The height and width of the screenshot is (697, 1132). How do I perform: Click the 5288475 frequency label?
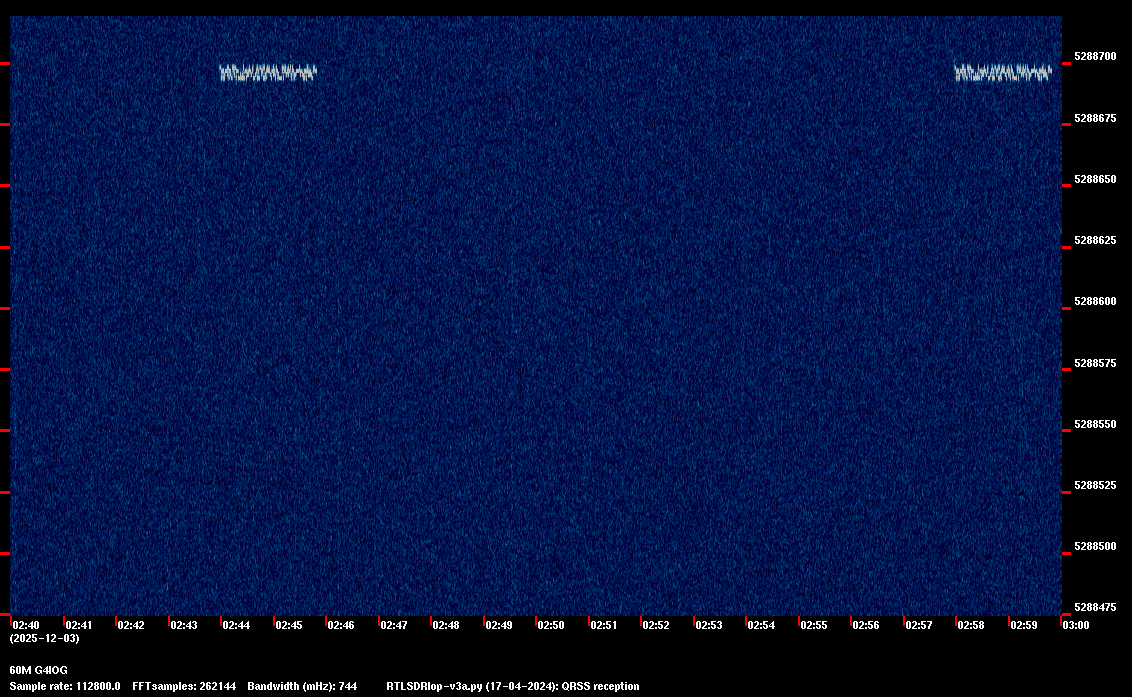click(x=1094, y=607)
